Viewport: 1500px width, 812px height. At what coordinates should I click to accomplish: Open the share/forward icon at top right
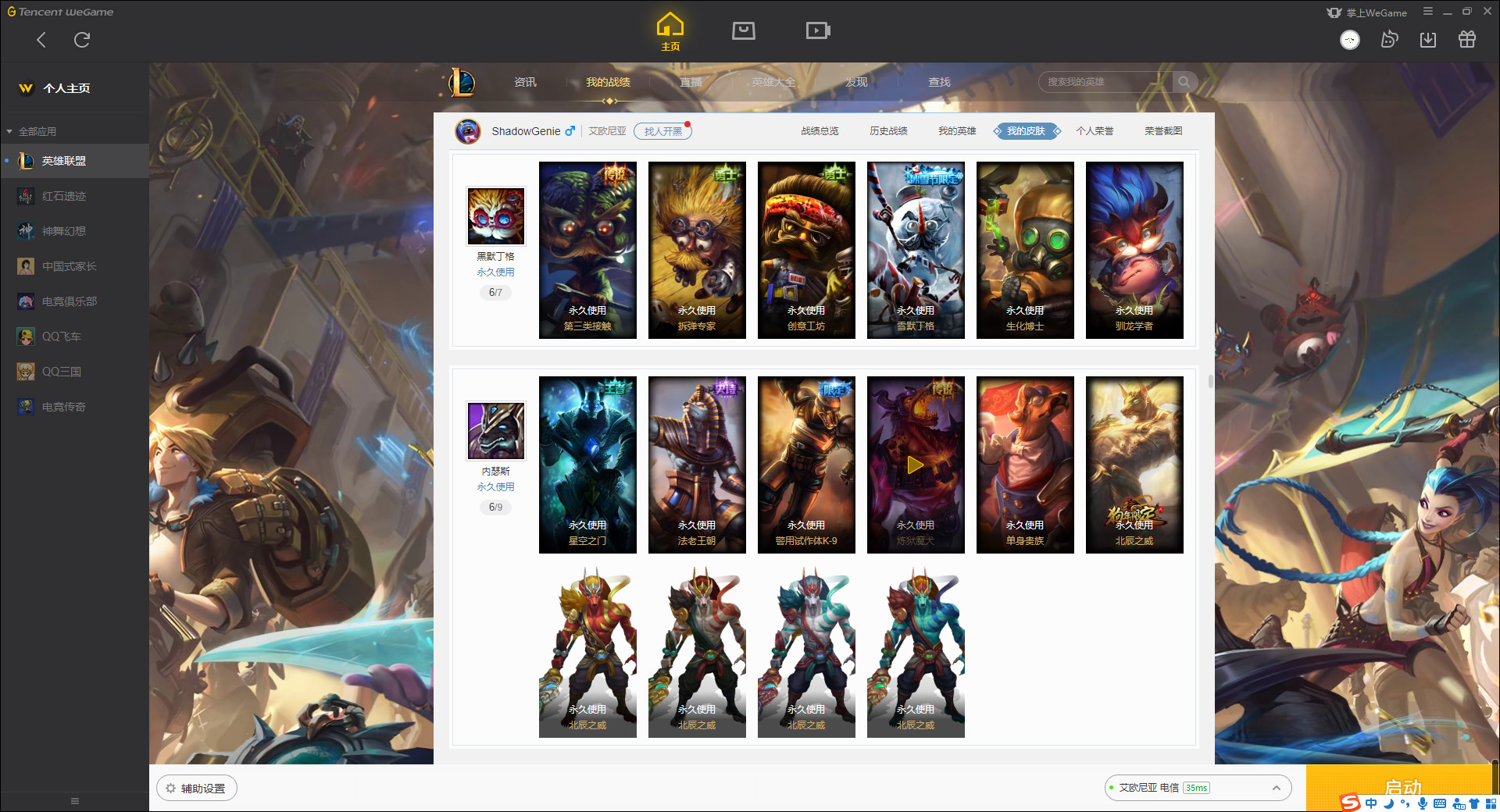click(1389, 39)
